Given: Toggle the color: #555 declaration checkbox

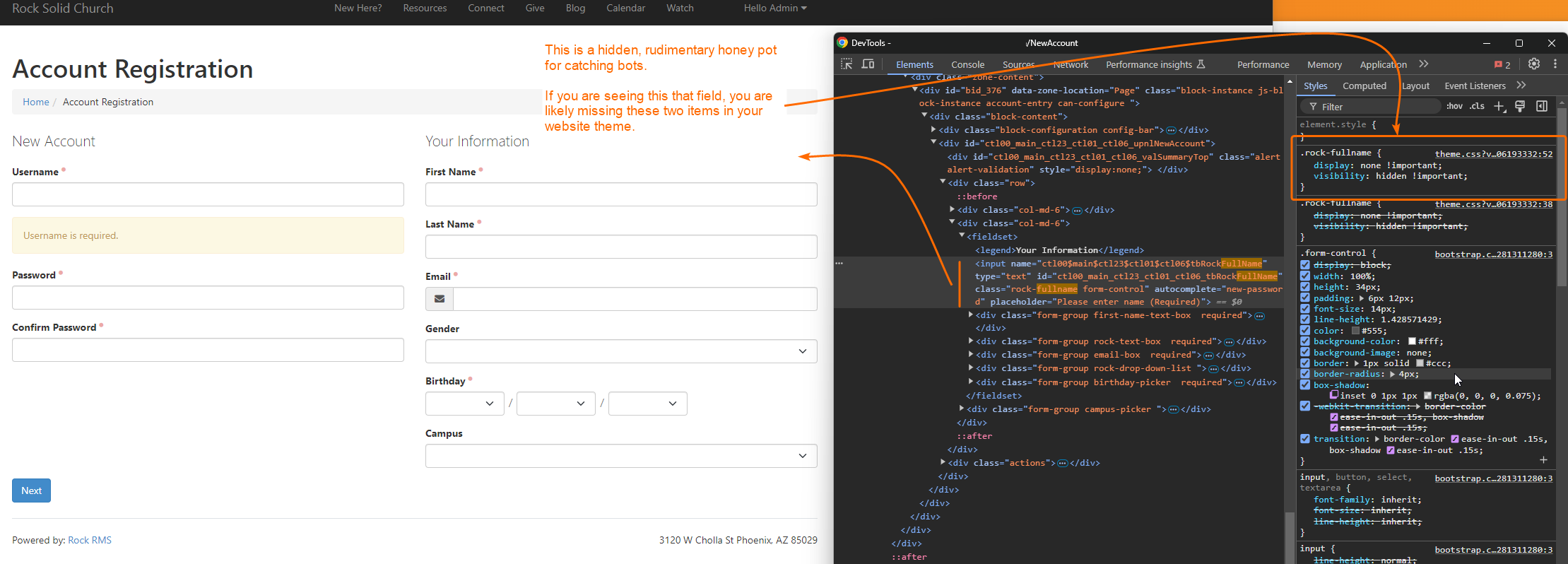Looking at the screenshot, I should tap(1305, 331).
